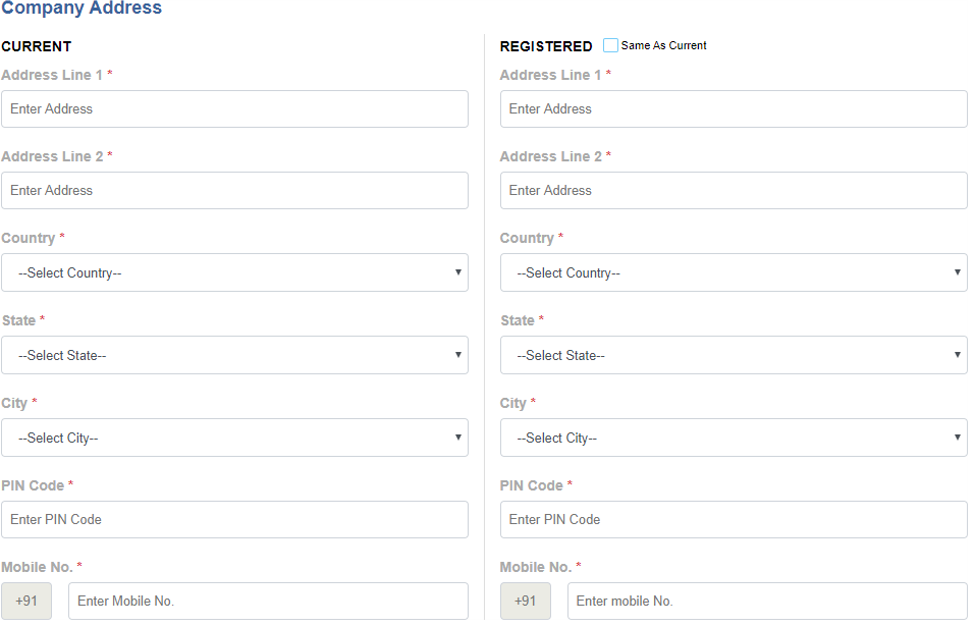Expand Current City dropdown
This screenshot has height=620, width=968.
234,438
